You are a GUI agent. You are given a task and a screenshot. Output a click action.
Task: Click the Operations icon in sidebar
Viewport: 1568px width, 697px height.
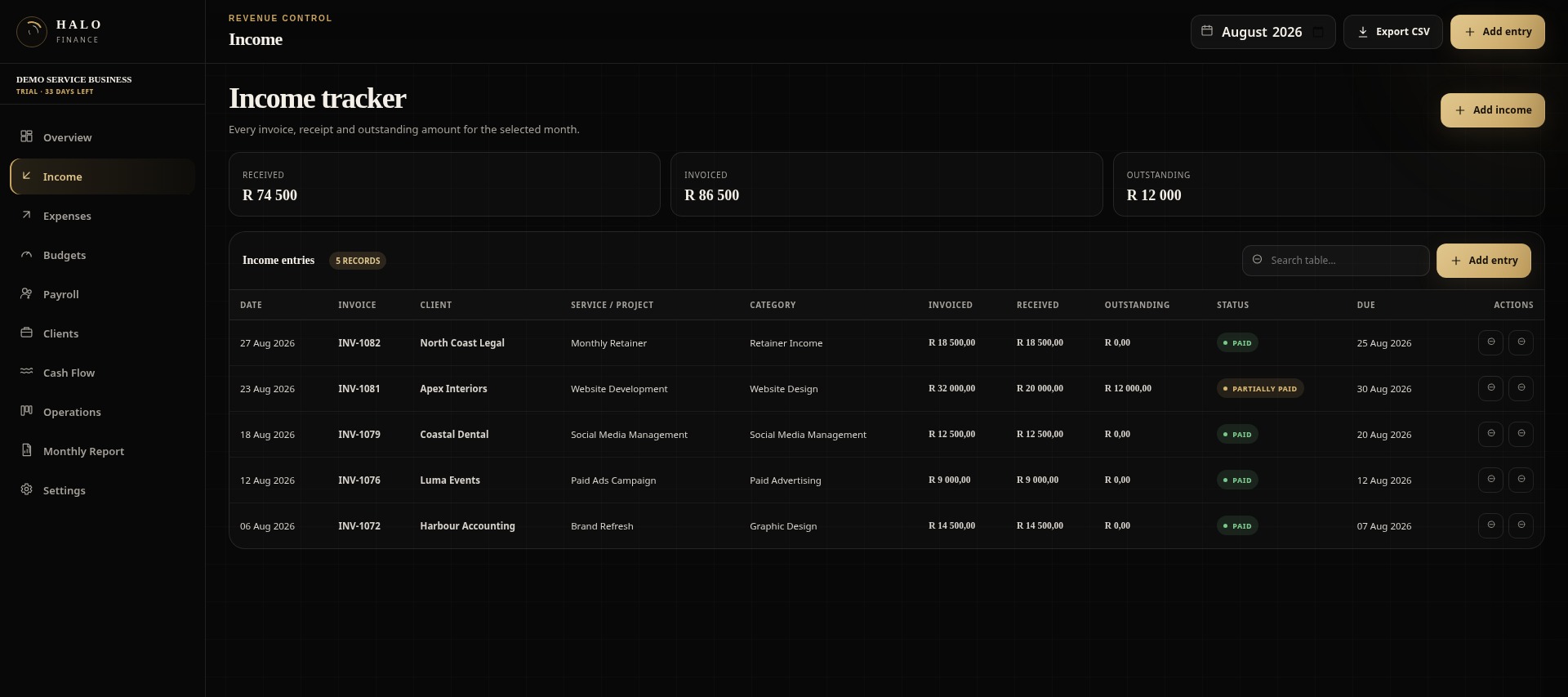(x=27, y=411)
